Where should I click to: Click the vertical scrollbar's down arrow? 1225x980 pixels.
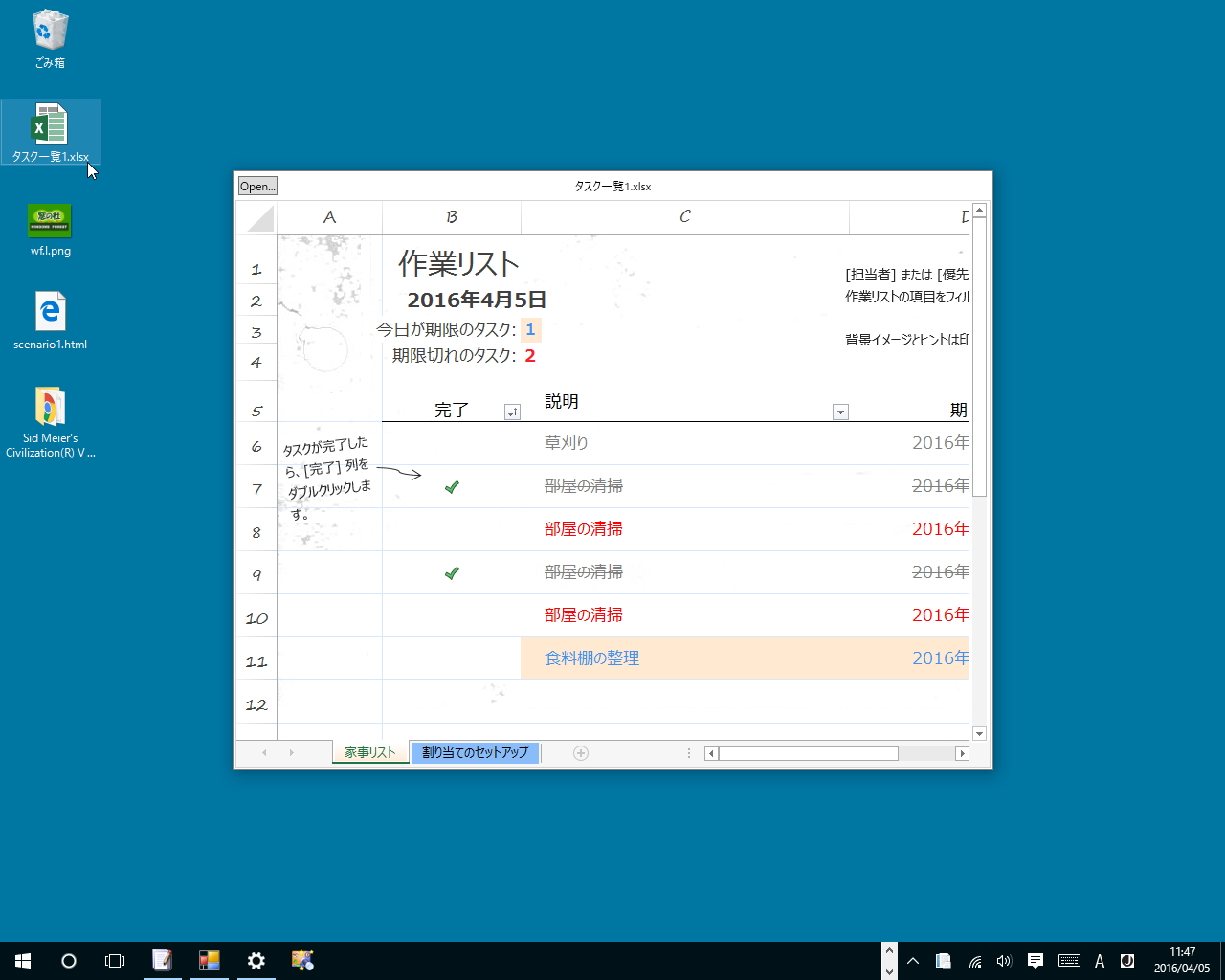coord(979,733)
